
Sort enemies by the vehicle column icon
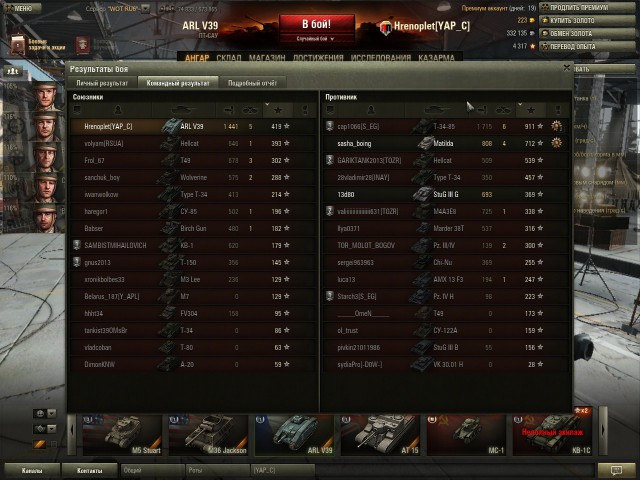436,109
